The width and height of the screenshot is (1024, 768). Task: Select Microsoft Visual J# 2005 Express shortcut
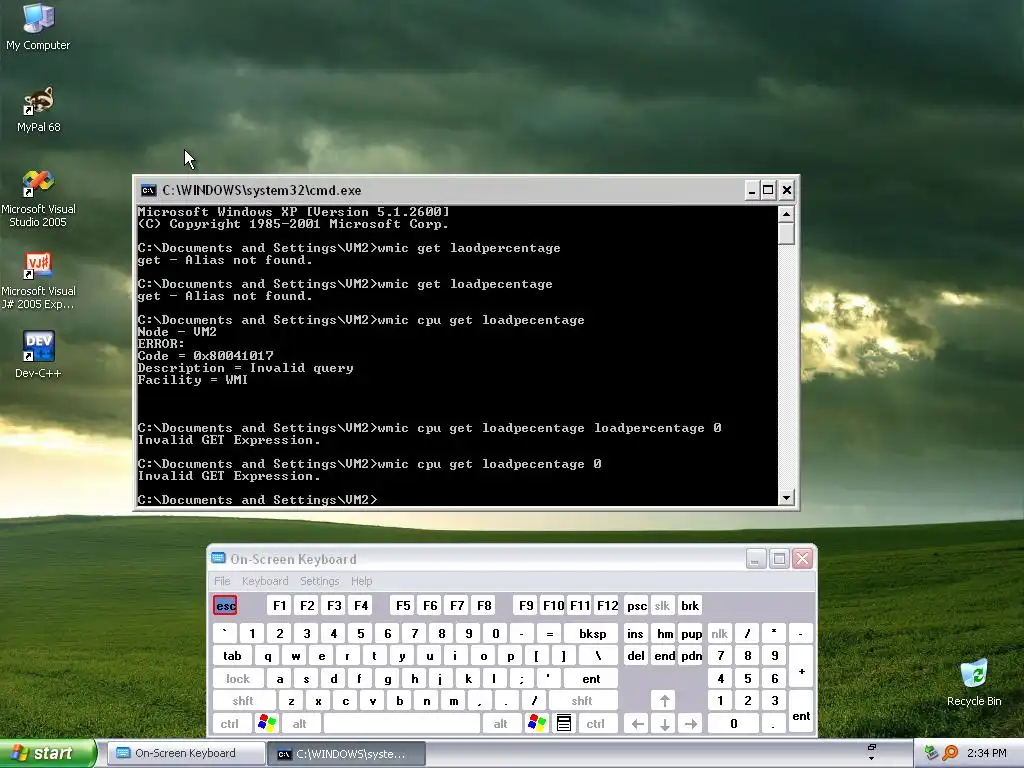point(38,281)
